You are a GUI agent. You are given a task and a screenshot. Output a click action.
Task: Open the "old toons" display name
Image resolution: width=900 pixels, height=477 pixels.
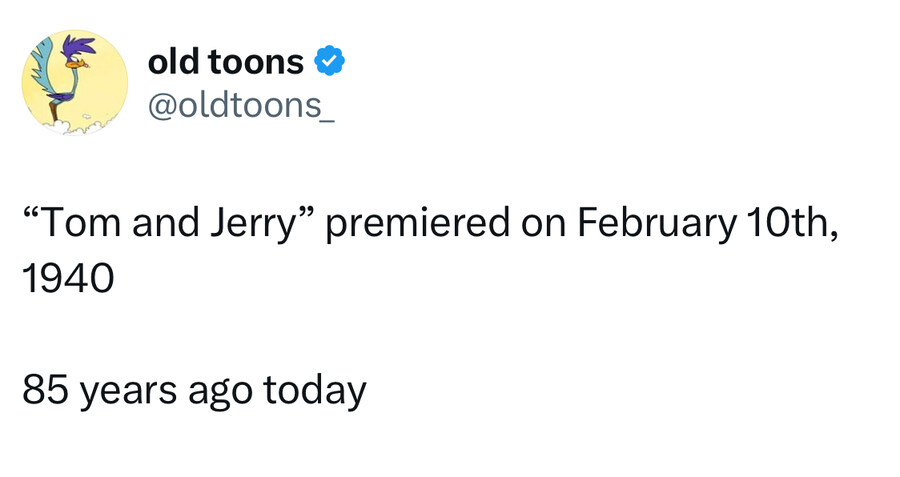click(226, 62)
